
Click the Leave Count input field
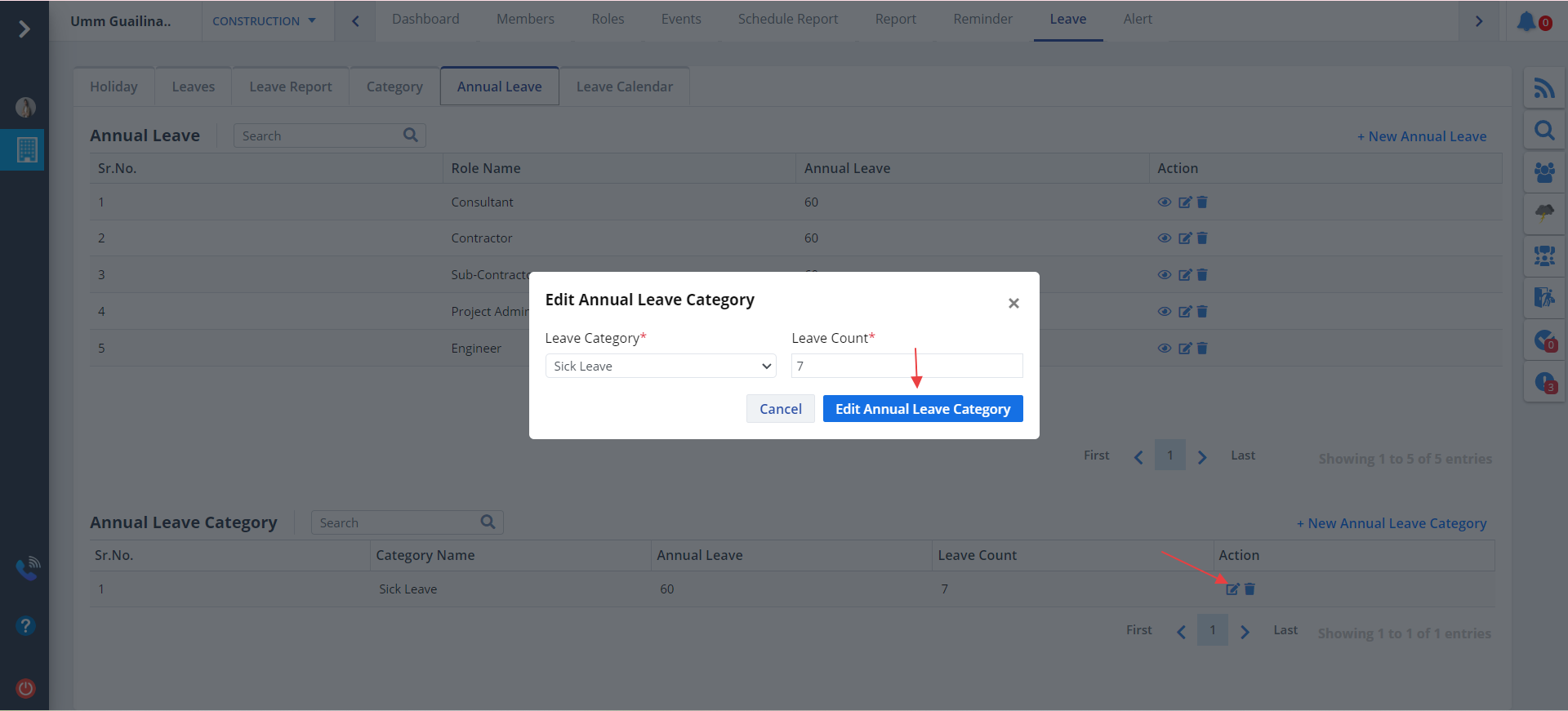pos(906,366)
